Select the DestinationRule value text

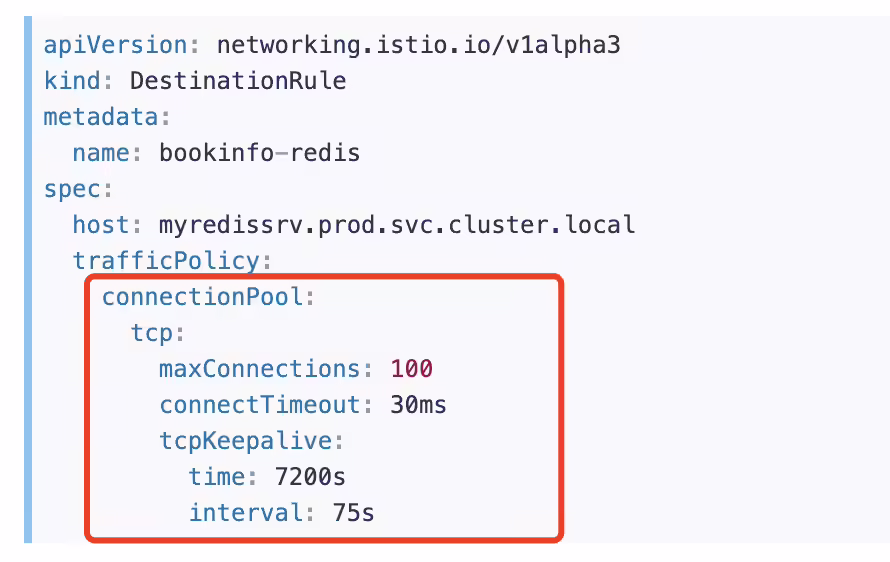point(238,81)
